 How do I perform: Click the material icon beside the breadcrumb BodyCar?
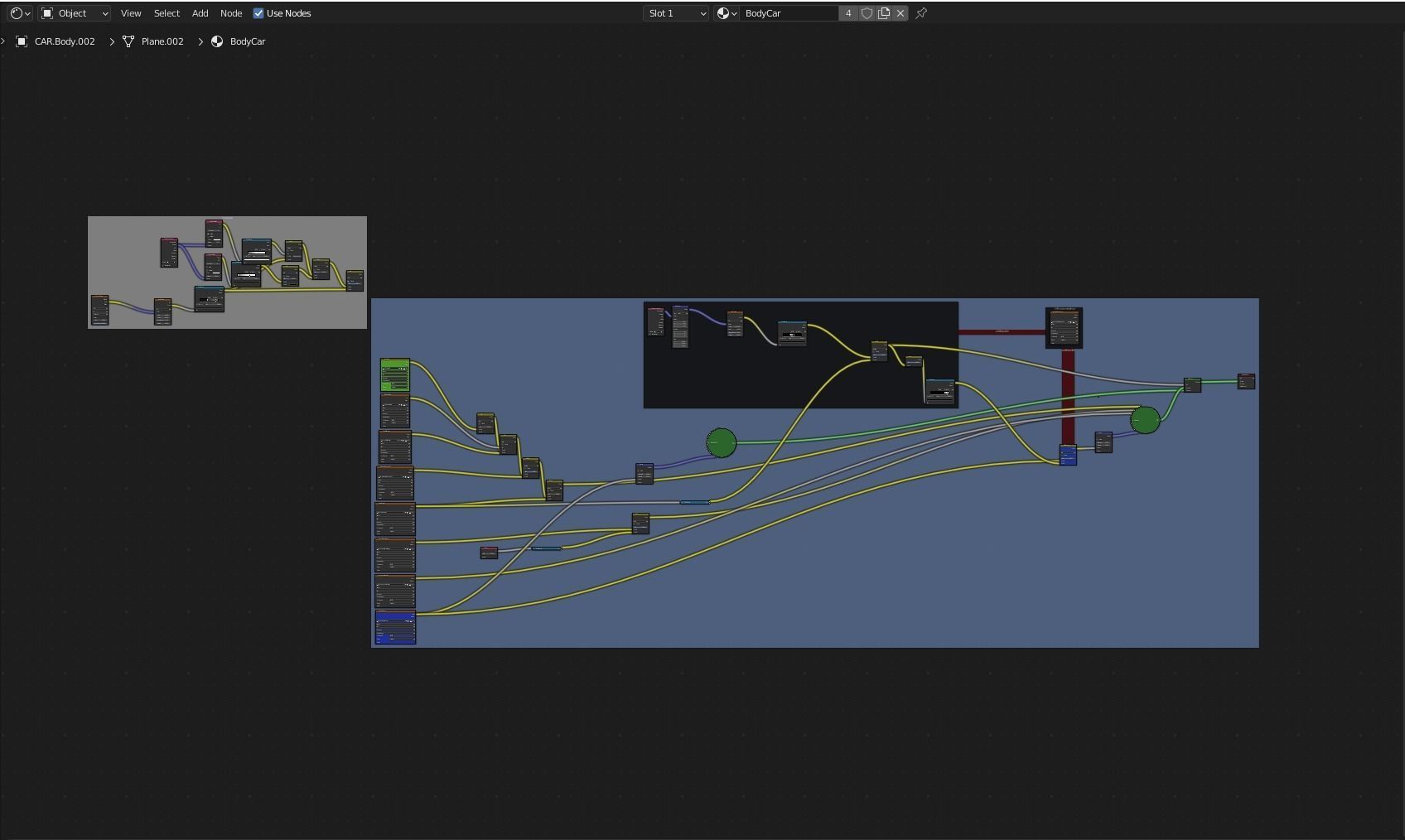point(217,41)
